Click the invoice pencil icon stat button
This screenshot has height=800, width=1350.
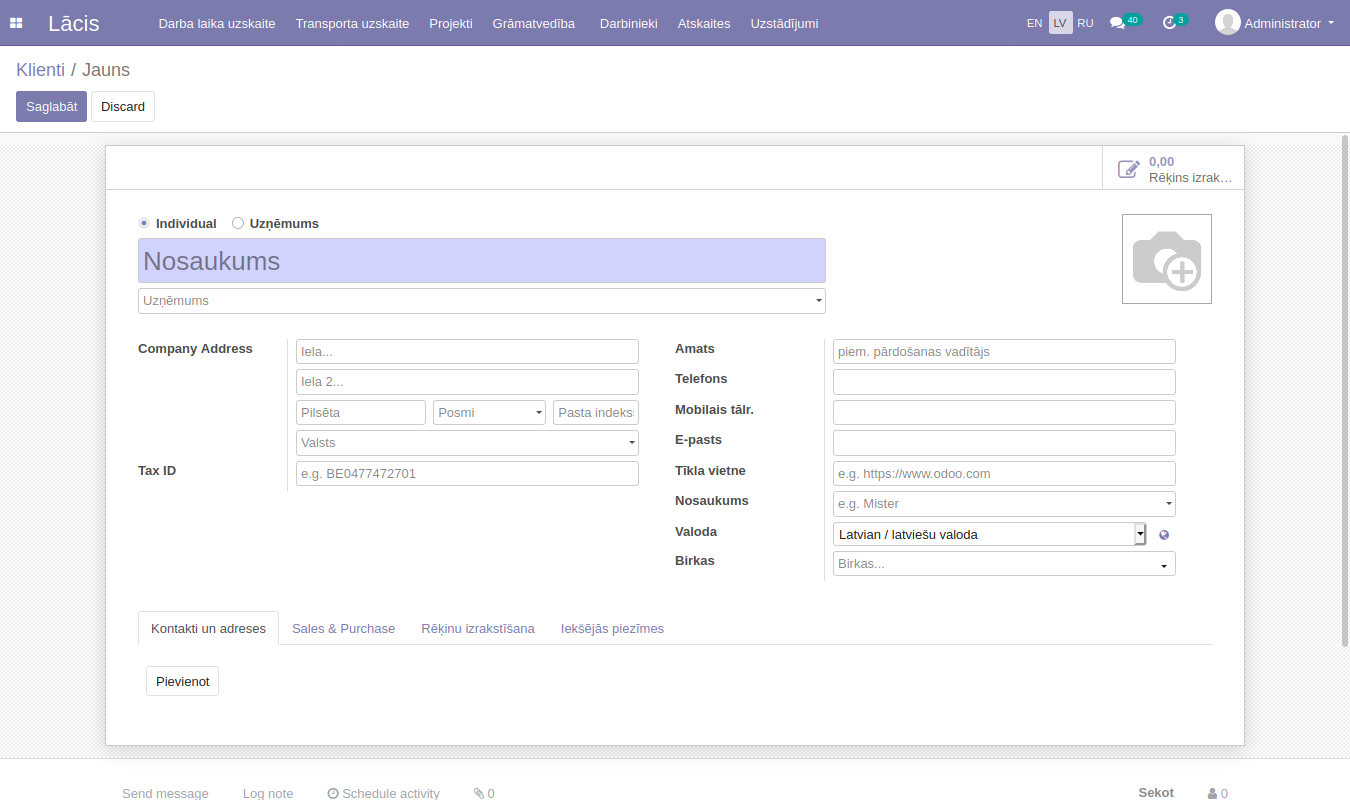point(1128,169)
